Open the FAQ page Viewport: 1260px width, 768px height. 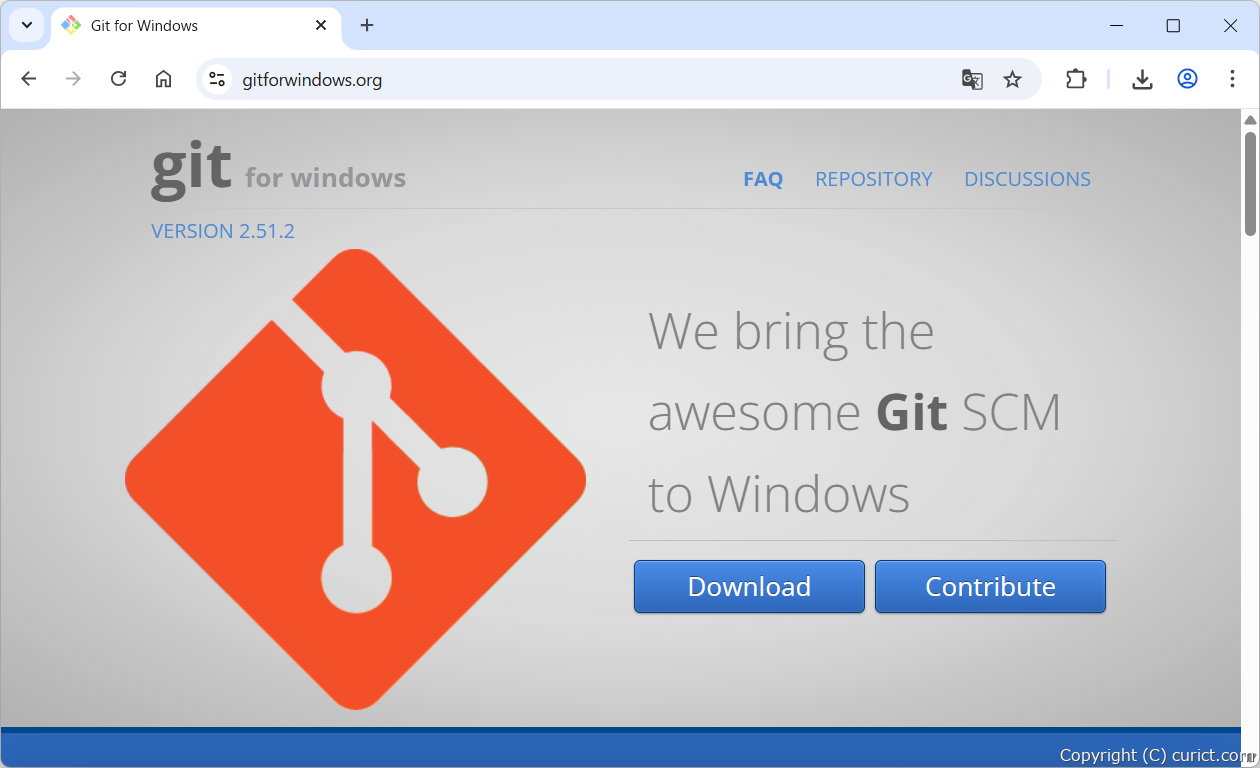[762, 179]
